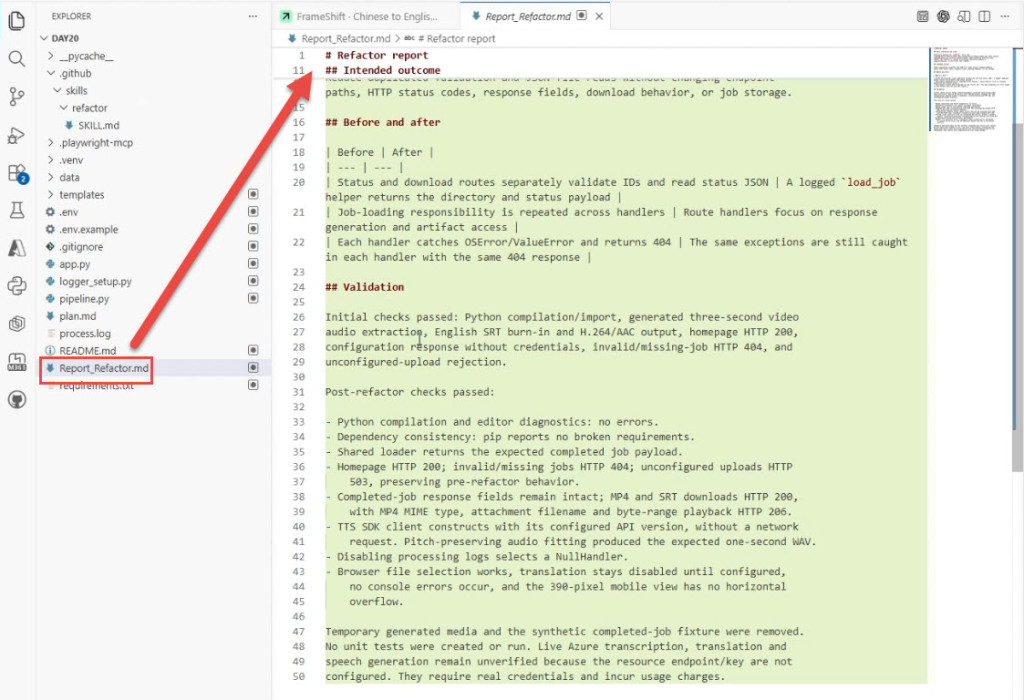Click the first icon in the editor toolbar
The image size is (1024, 700).
pyautogui.click(x=923, y=16)
